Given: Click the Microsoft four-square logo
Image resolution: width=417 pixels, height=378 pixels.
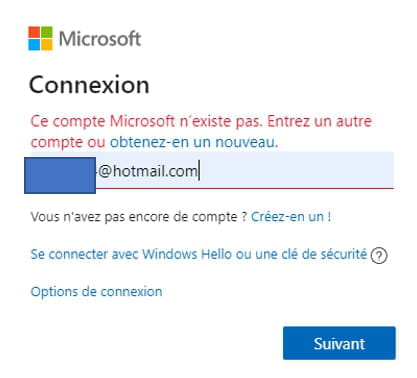Looking at the screenshot, I should click(x=40, y=38).
